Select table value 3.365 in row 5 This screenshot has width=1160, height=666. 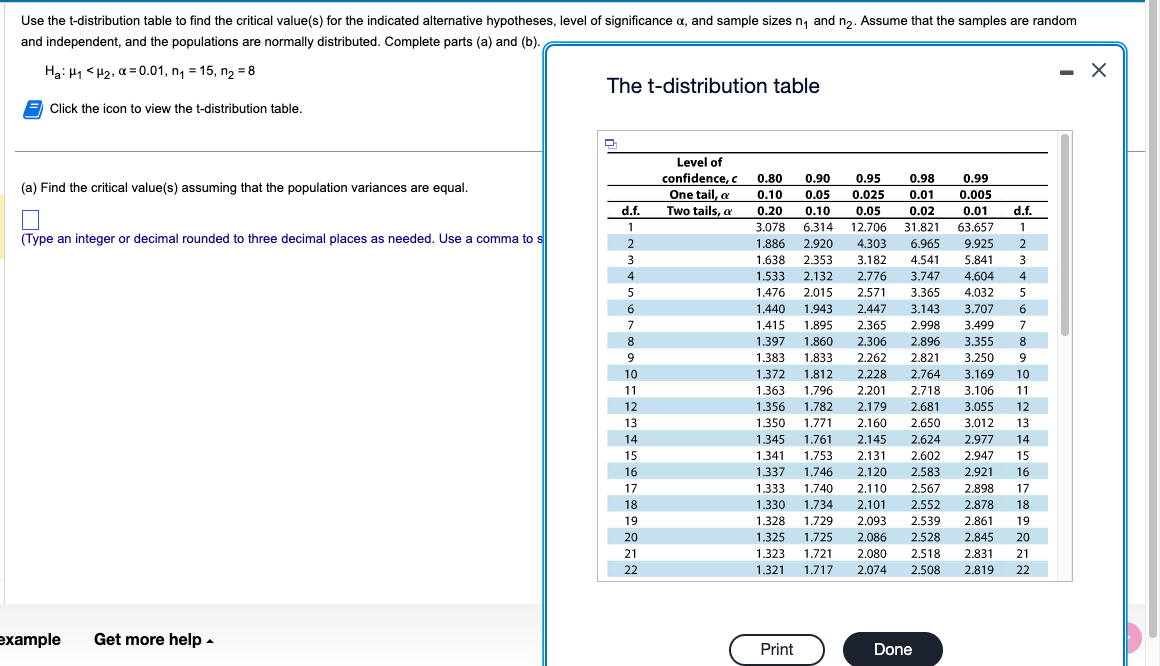[925, 293]
